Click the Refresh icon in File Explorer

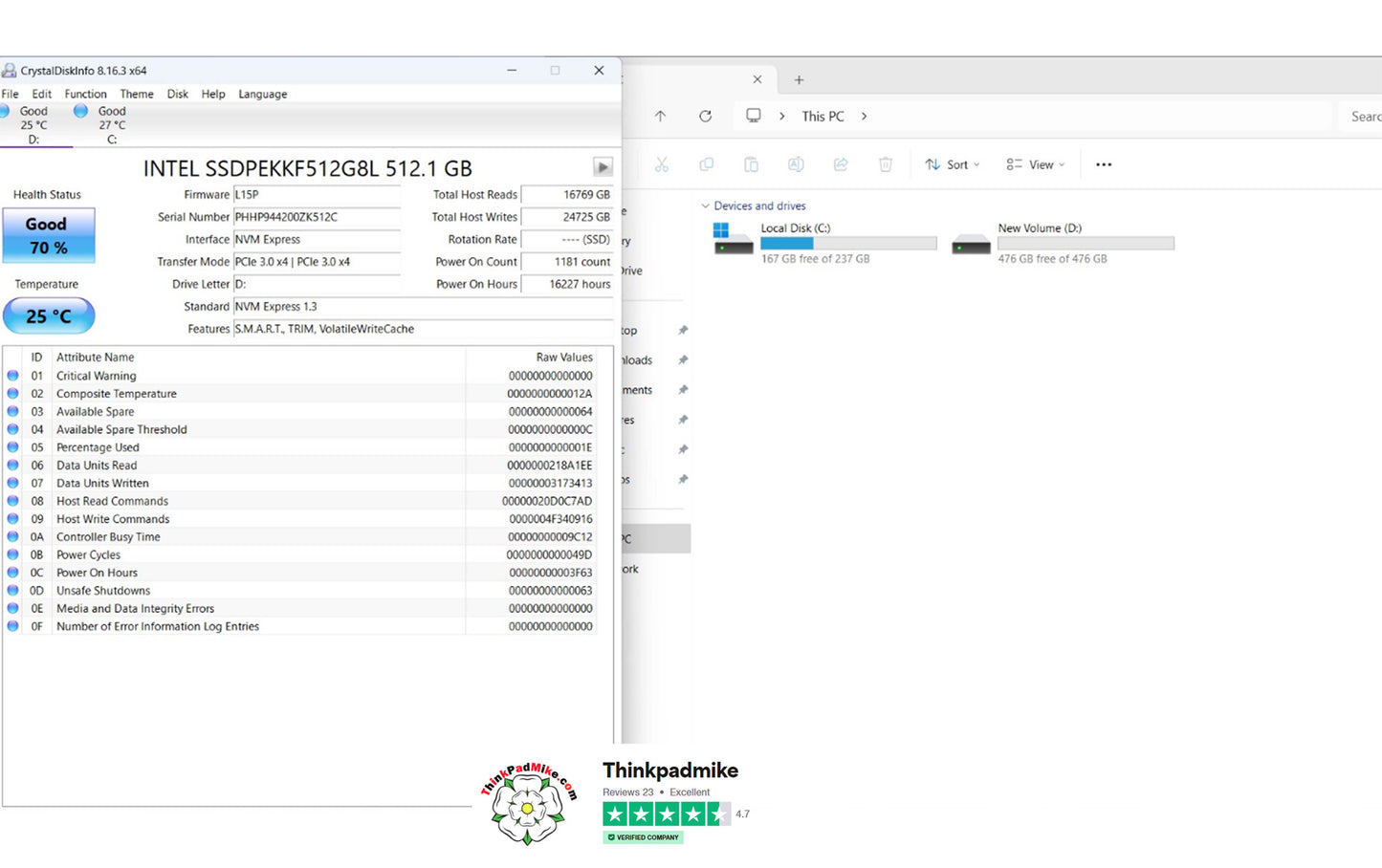click(x=705, y=116)
